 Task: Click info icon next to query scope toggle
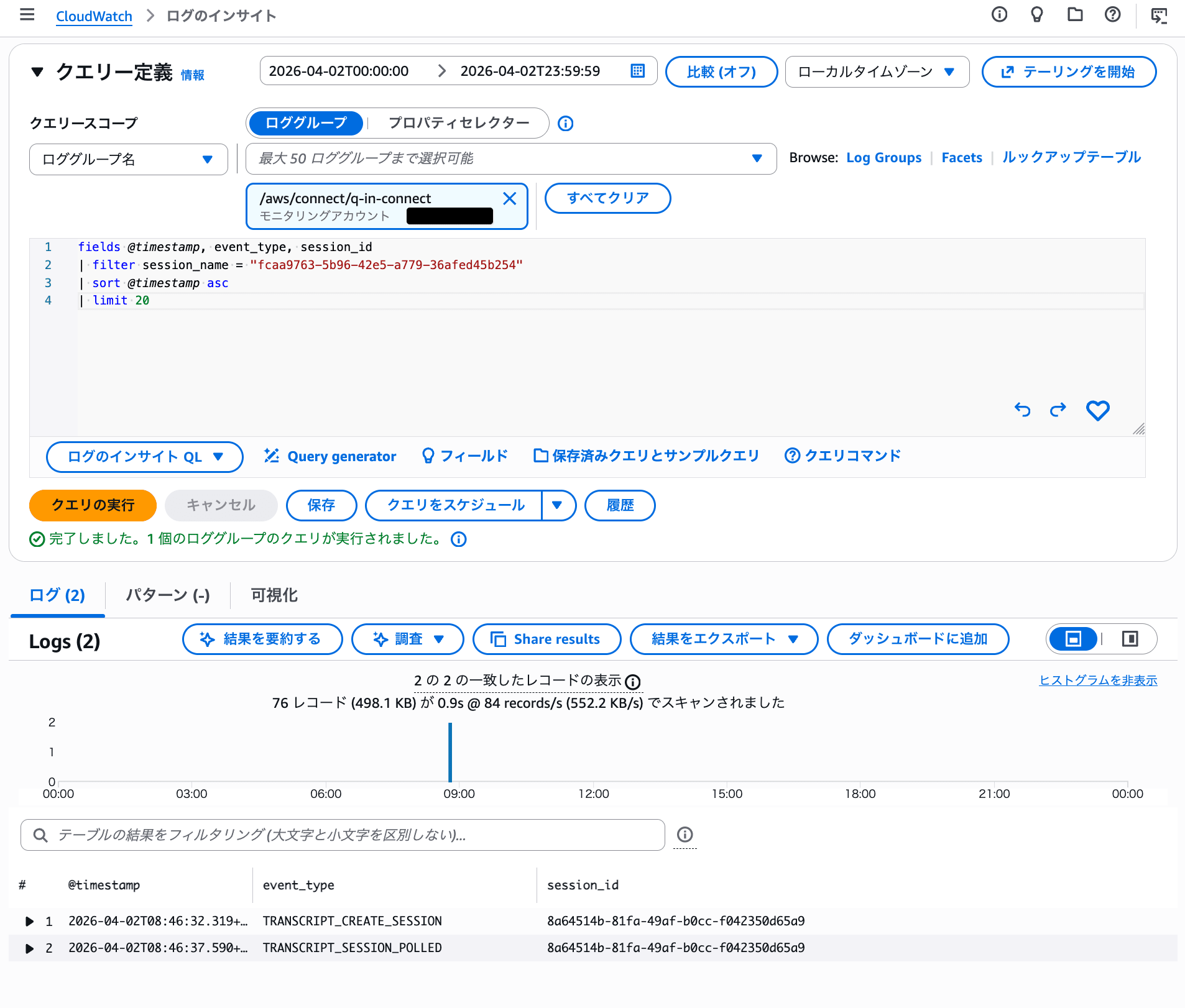point(565,124)
